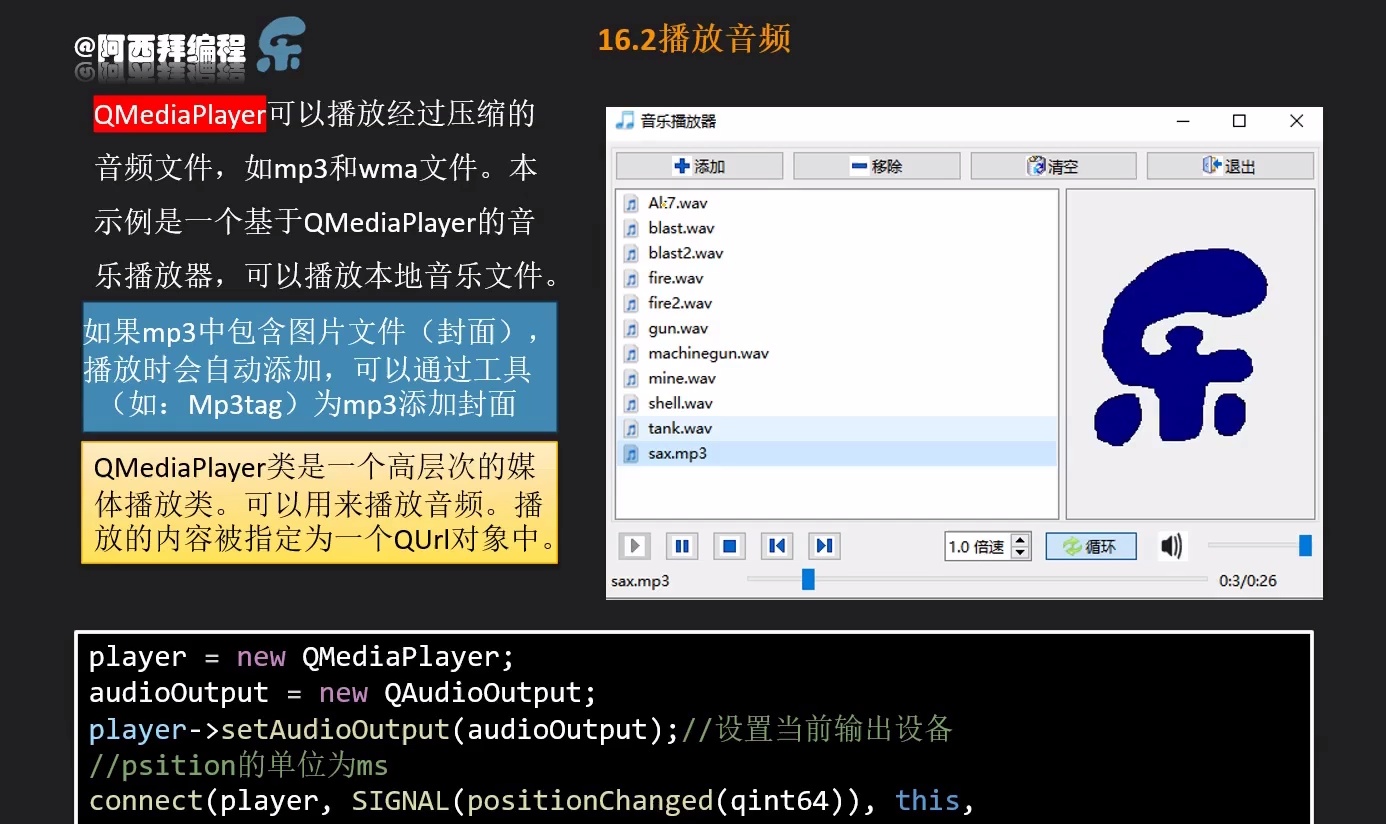
Task: Mute audio via the speaker icon
Action: tap(1171, 545)
